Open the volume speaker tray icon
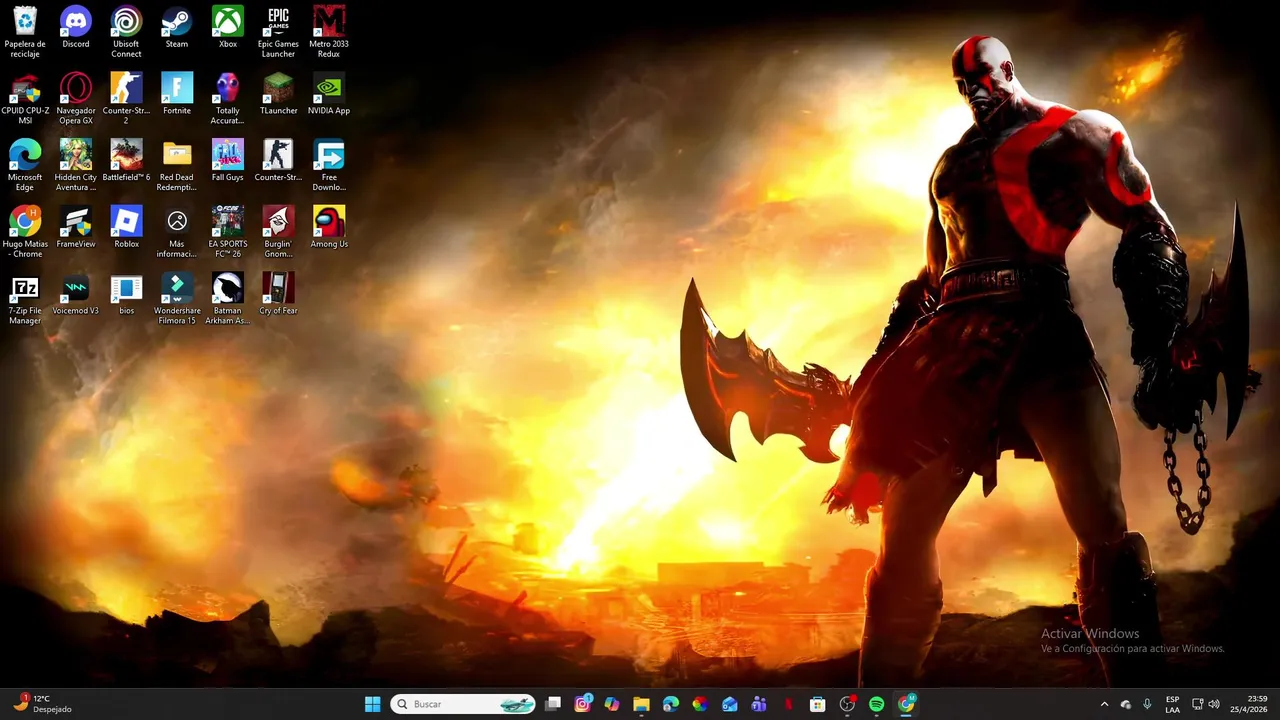Viewport: 1280px width, 720px height. pyautogui.click(x=1214, y=704)
